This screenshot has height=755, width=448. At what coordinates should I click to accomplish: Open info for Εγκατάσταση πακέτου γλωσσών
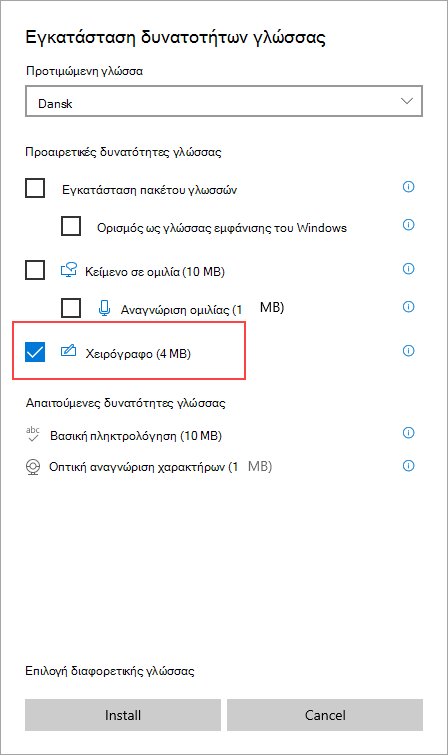[408, 187]
